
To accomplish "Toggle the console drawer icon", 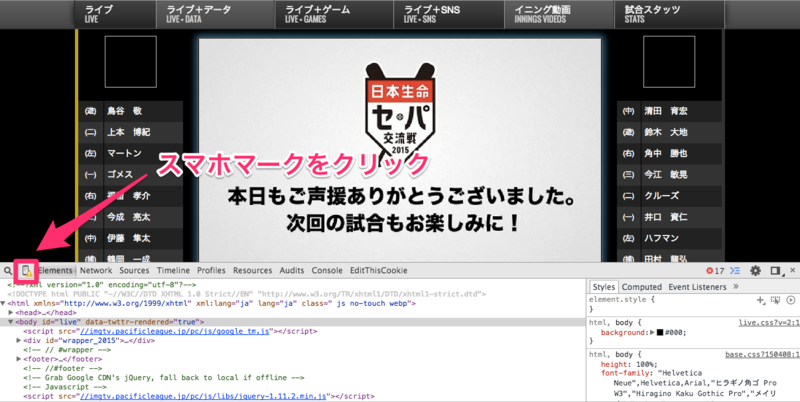I will tap(735, 271).
